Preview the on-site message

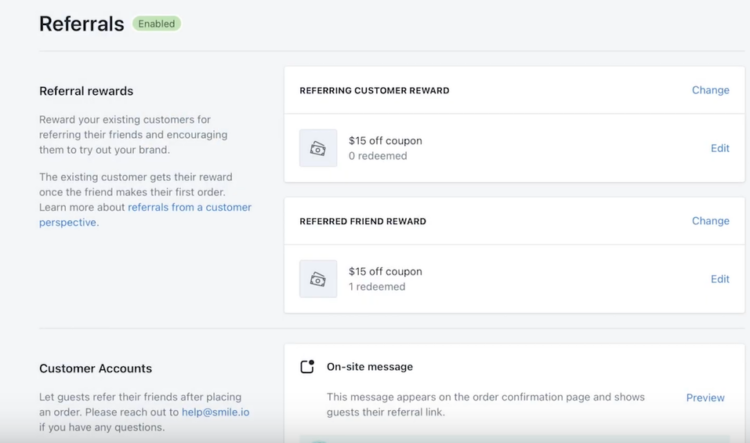click(x=705, y=398)
